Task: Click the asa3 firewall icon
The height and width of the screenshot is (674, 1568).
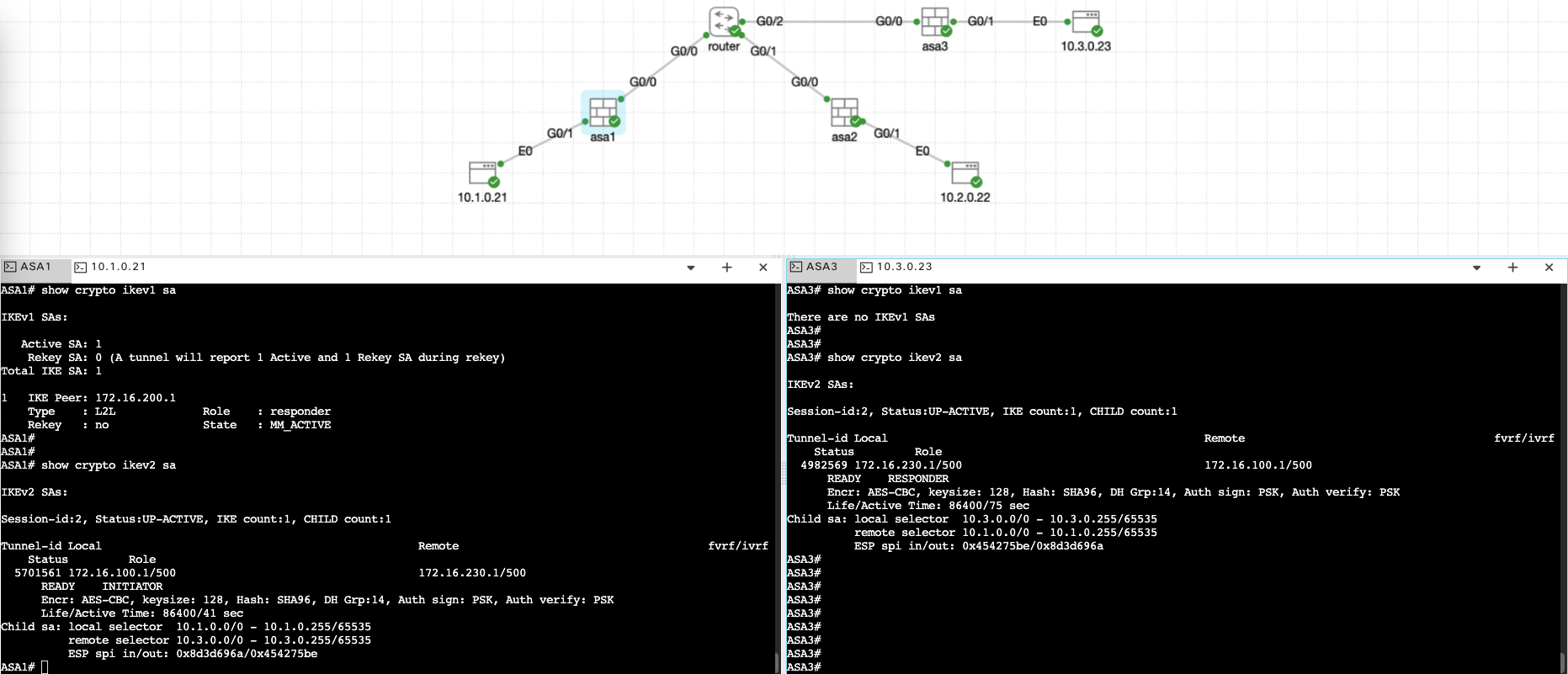Action: click(934, 22)
